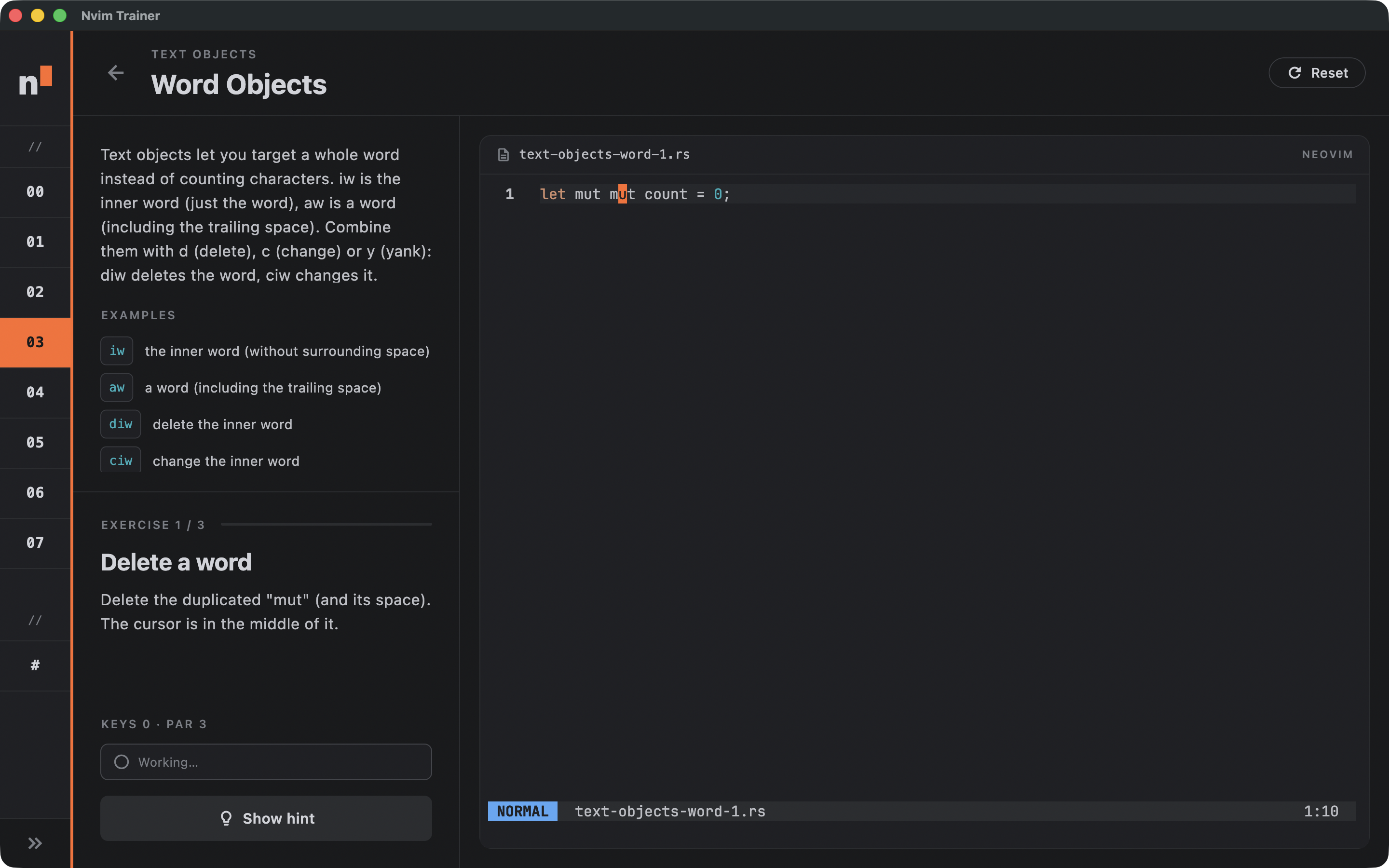Click the text-objects-word-1.rs file name in editor header
The height and width of the screenshot is (868, 1389).
pyautogui.click(x=604, y=154)
